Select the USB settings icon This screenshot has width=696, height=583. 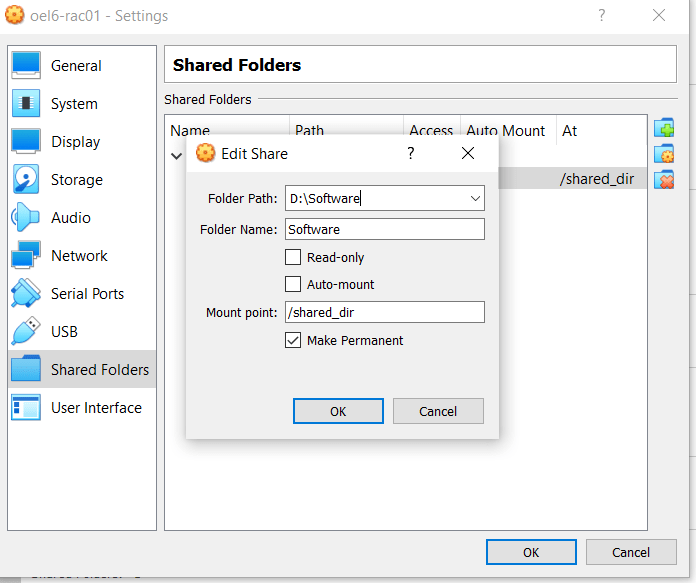(x=26, y=332)
